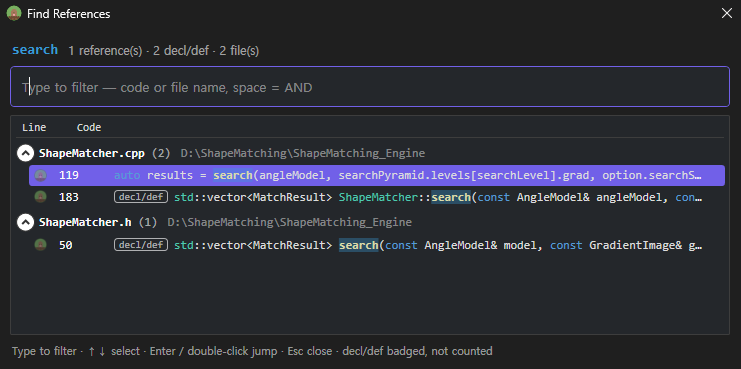741x369 pixels.
Task: Close the Find References dialog
Action: click(x=727, y=13)
